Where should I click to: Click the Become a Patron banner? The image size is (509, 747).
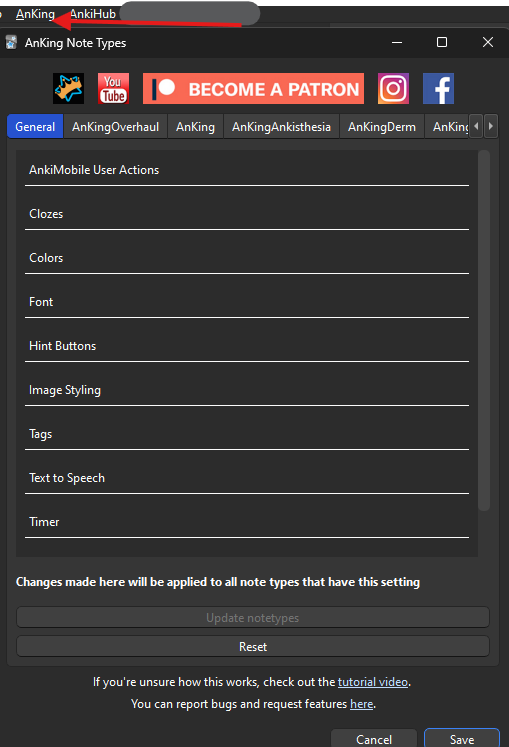[x=253, y=89]
